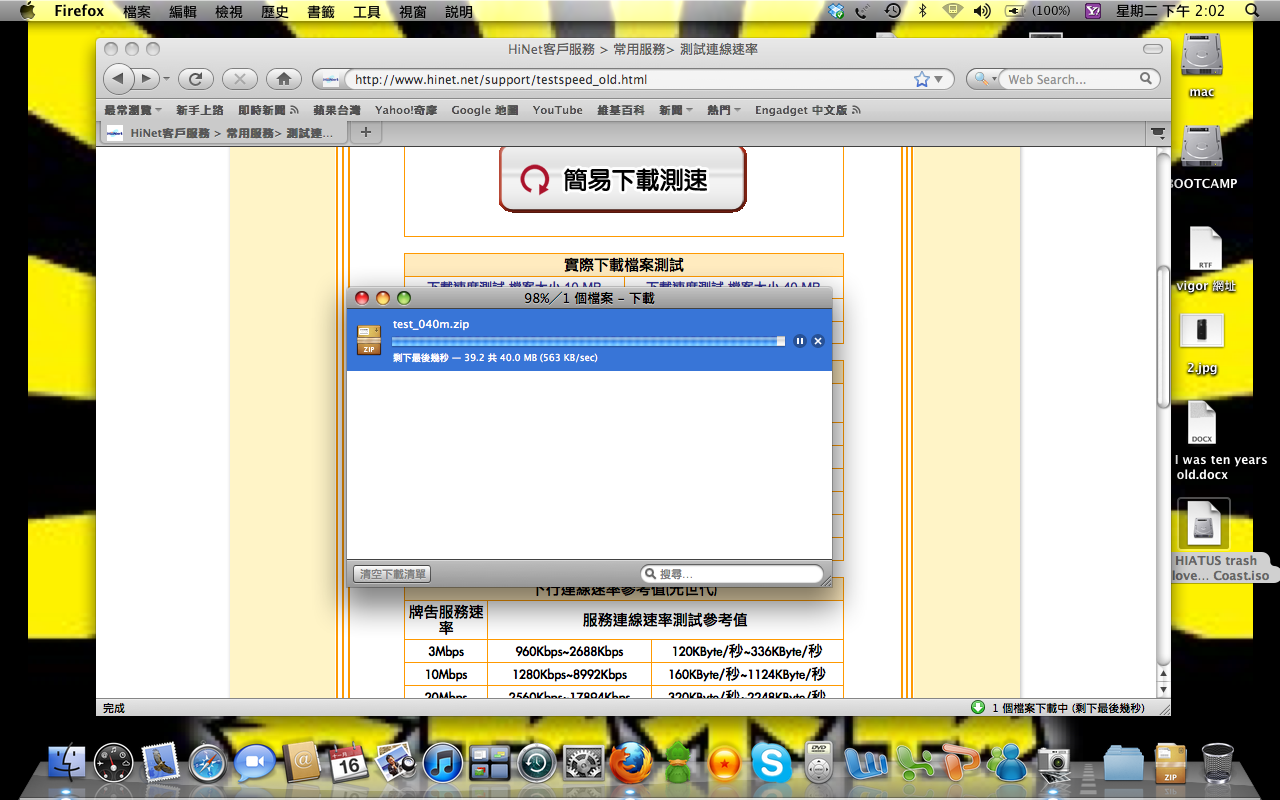Expand the 新聞 bookmarks folder

676,110
